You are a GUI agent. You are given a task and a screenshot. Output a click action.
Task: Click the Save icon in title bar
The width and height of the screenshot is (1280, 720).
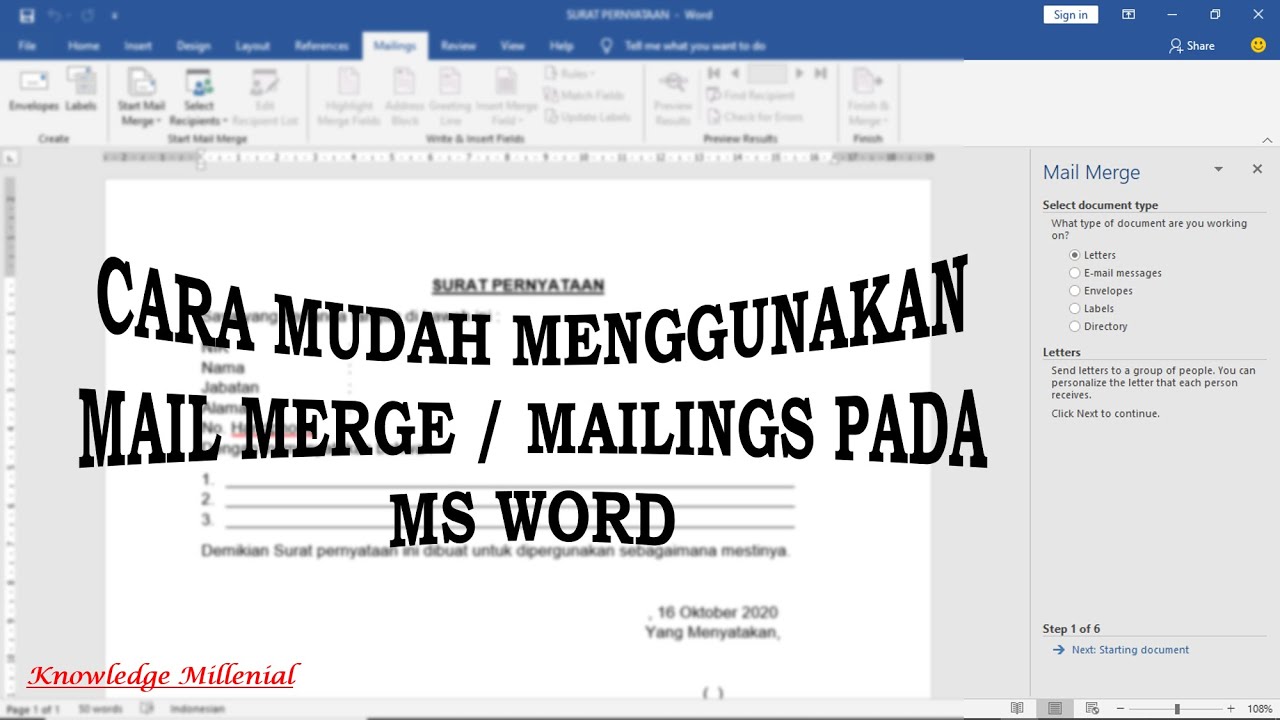pyautogui.click(x=27, y=16)
